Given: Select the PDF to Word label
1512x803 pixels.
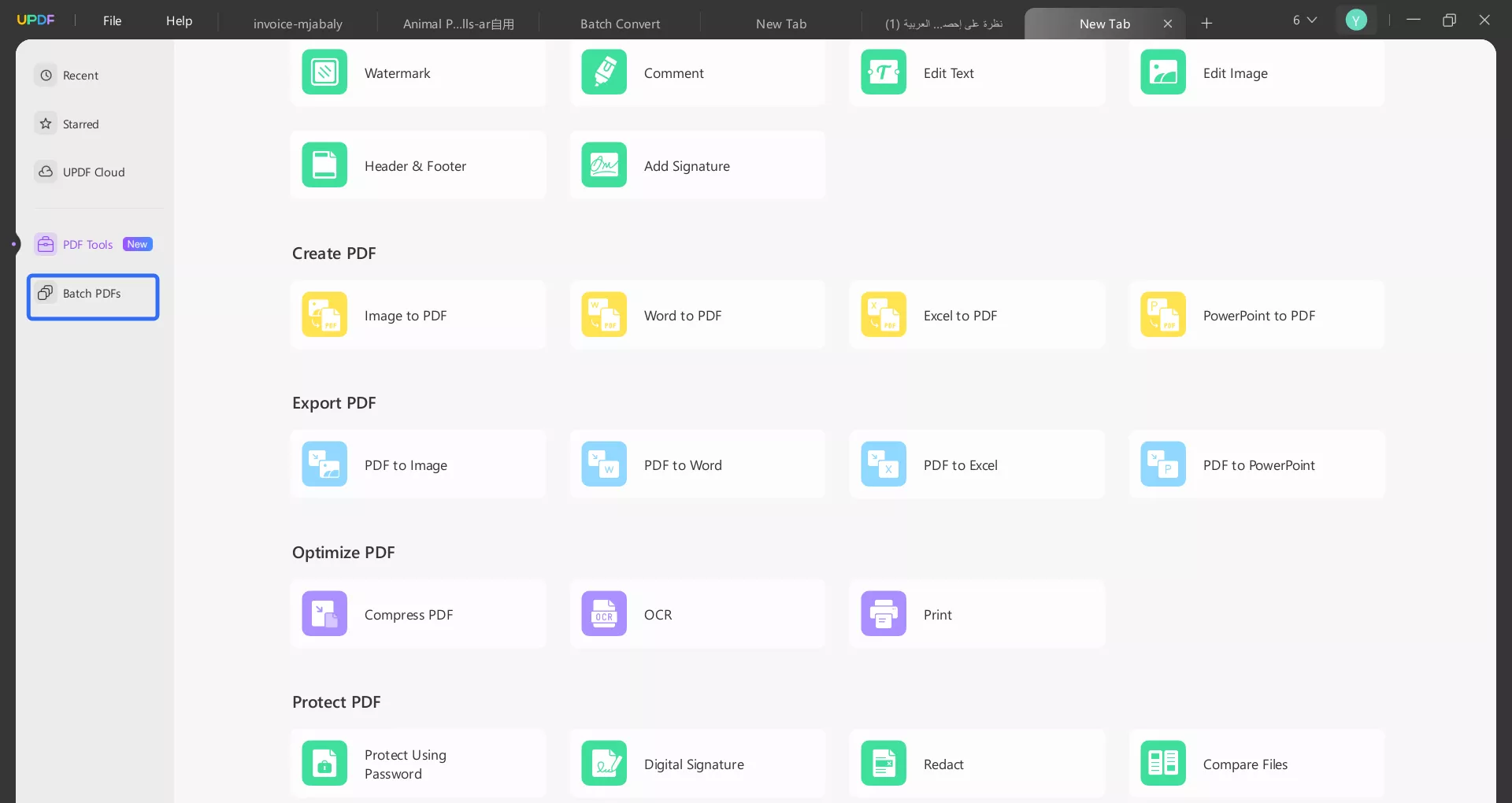Looking at the screenshot, I should [x=683, y=465].
